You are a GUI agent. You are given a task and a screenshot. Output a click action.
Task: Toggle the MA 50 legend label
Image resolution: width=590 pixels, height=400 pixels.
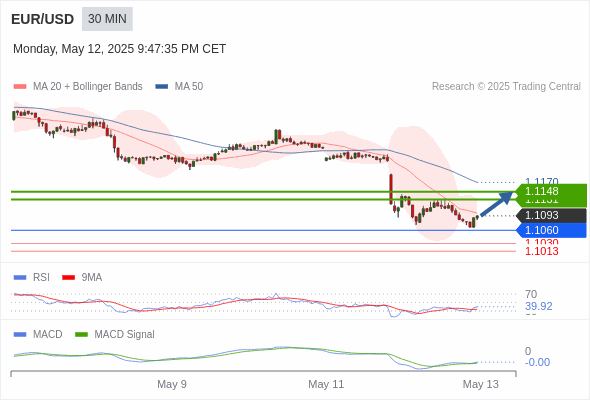tap(189, 87)
